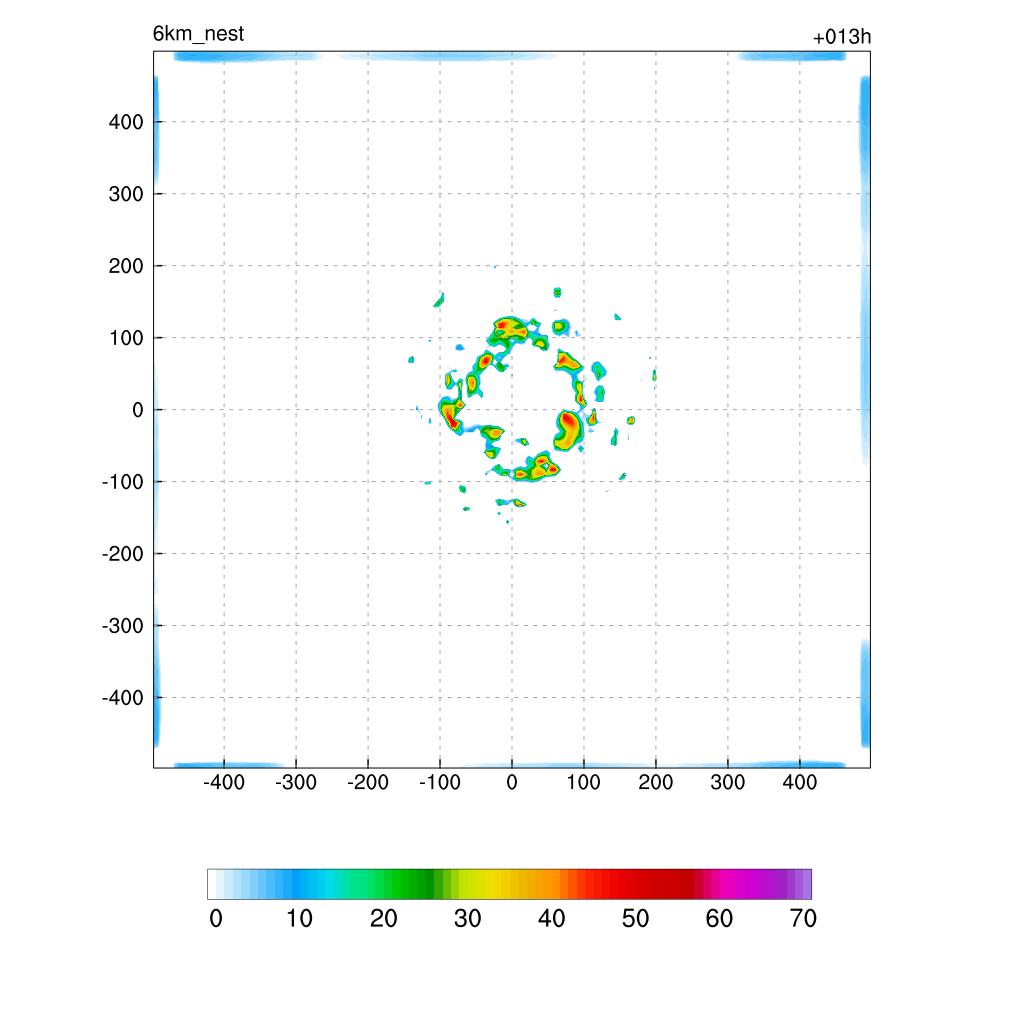The width and height of the screenshot is (1024, 1024).
Task: Select the y-axis tick label 0
Action: tap(138, 410)
